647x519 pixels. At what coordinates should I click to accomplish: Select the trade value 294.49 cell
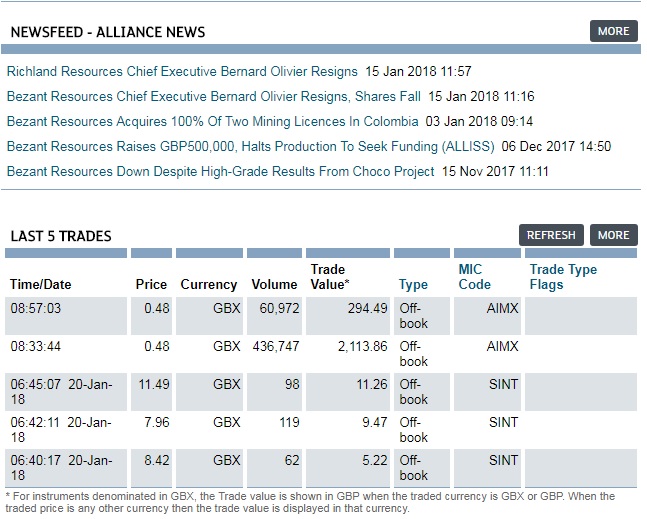[348, 316]
